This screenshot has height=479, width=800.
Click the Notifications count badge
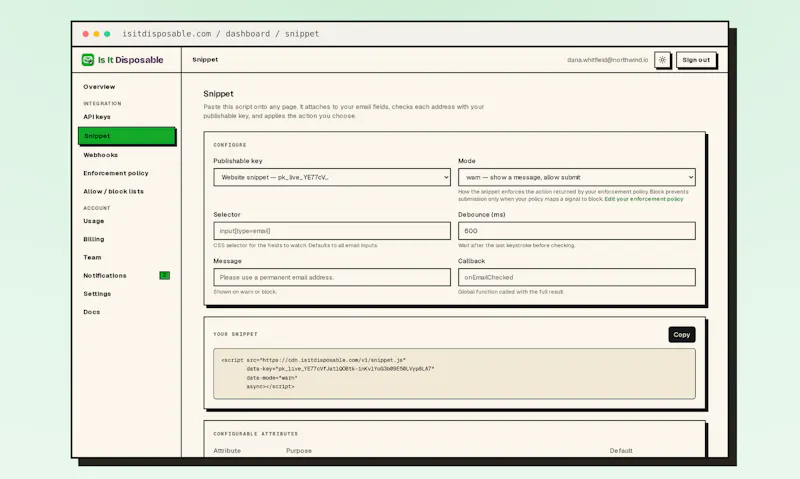164,275
